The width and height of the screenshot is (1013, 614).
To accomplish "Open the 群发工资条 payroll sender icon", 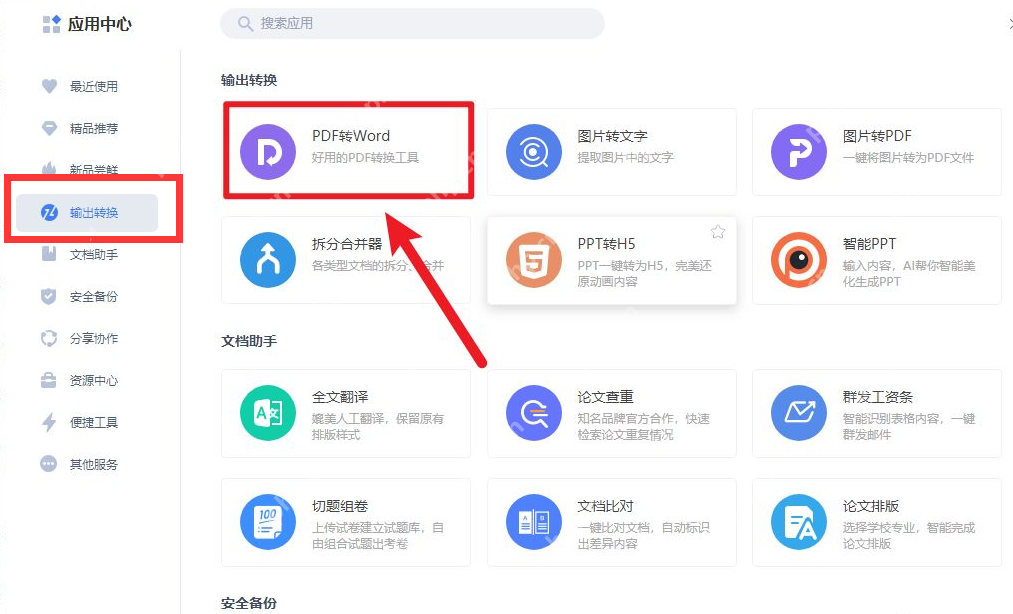I will 797,413.
